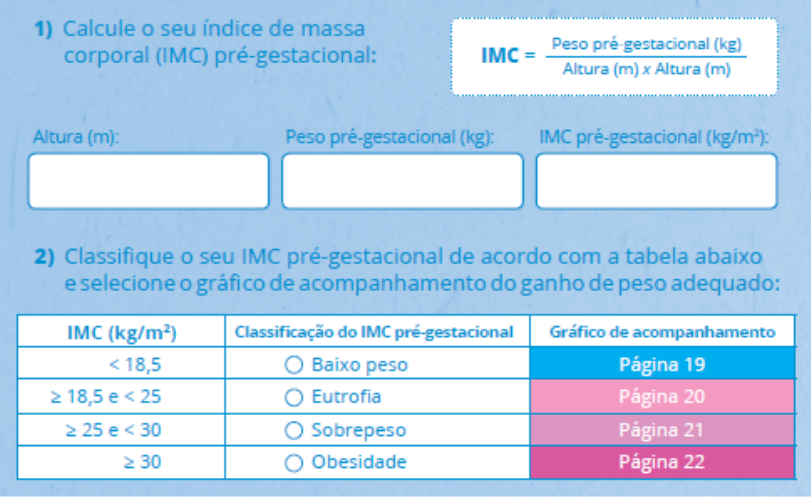Select the Obesidade radio button
Screen dimensions: 811x497
pos(294,462)
